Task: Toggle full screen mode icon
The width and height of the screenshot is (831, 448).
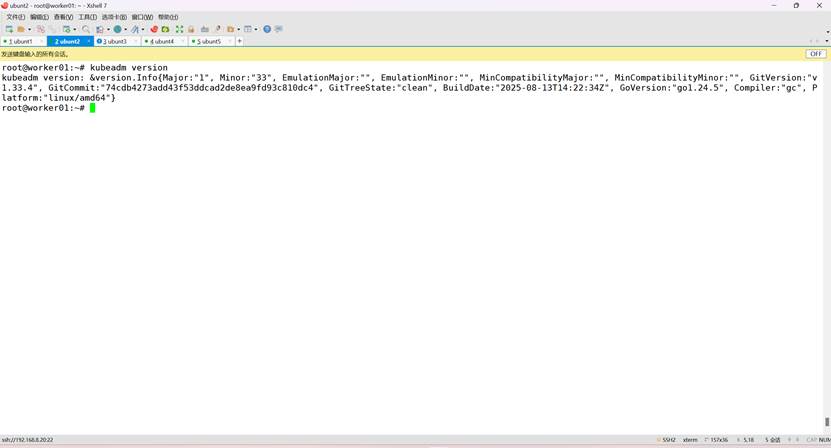Action: pyautogui.click(x=179, y=29)
